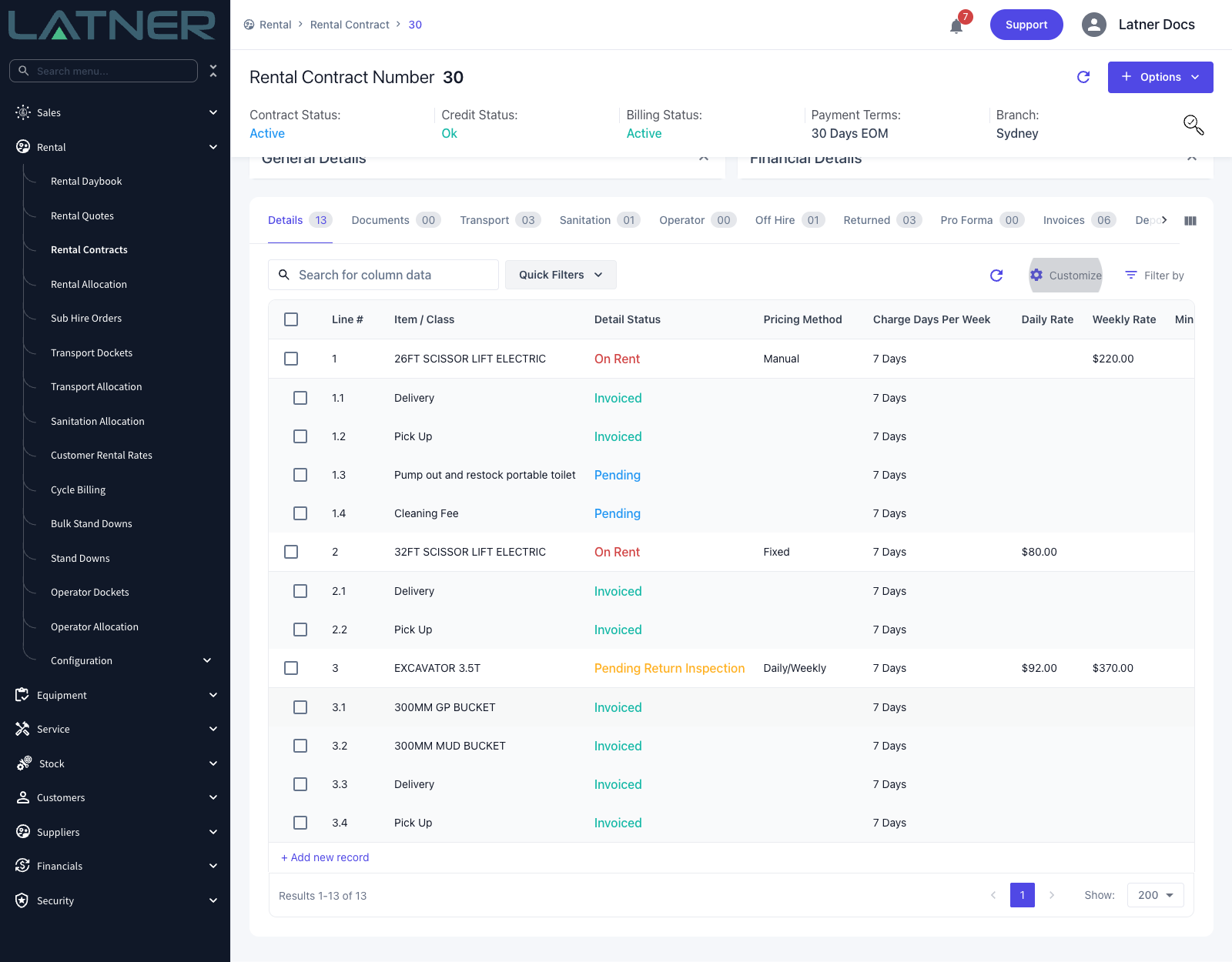Click the Support button
The width and height of the screenshot is (1232, 962).
(1026, 25)
